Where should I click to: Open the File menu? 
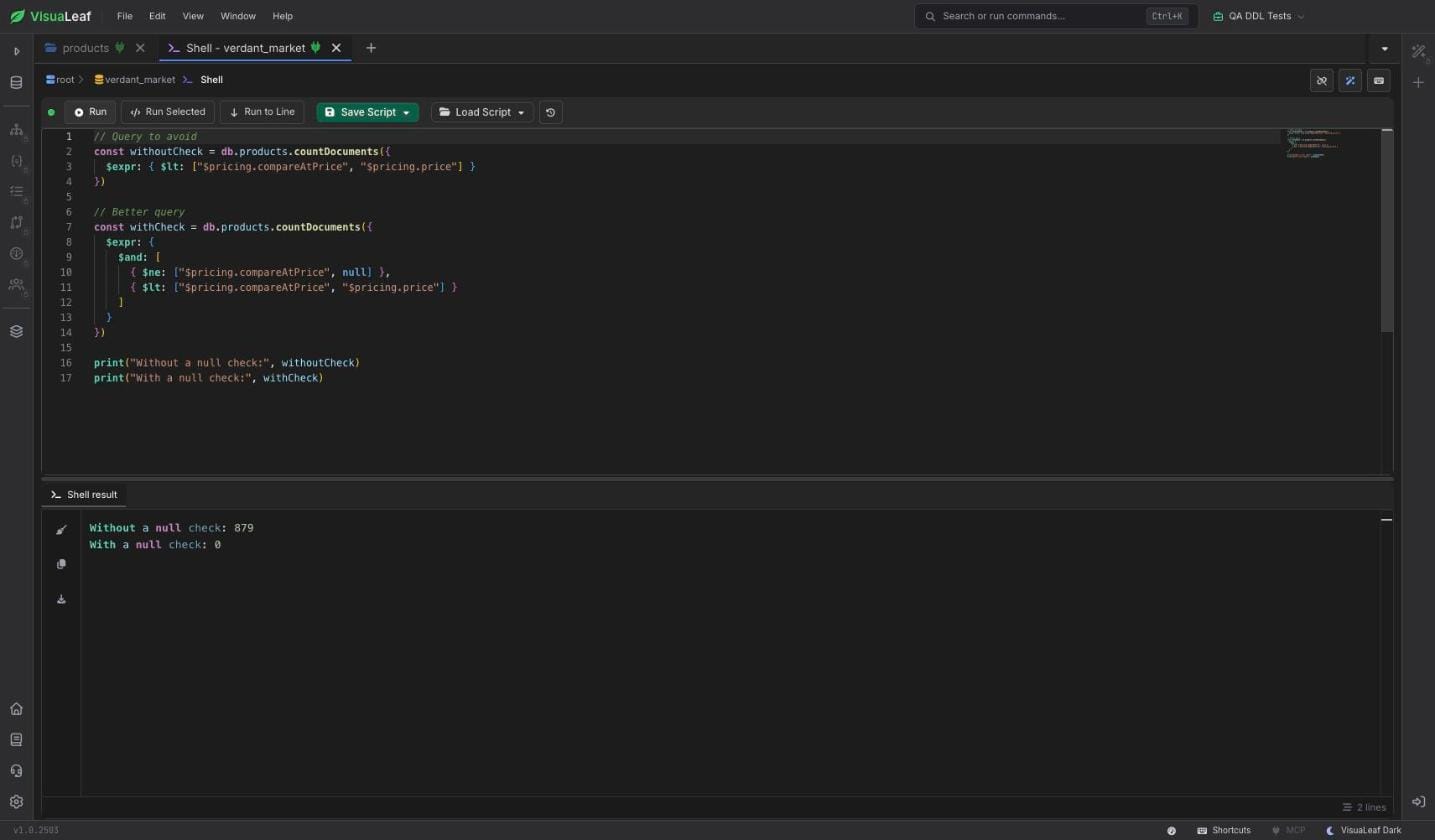pyautogui.click(x=124, y=16)
